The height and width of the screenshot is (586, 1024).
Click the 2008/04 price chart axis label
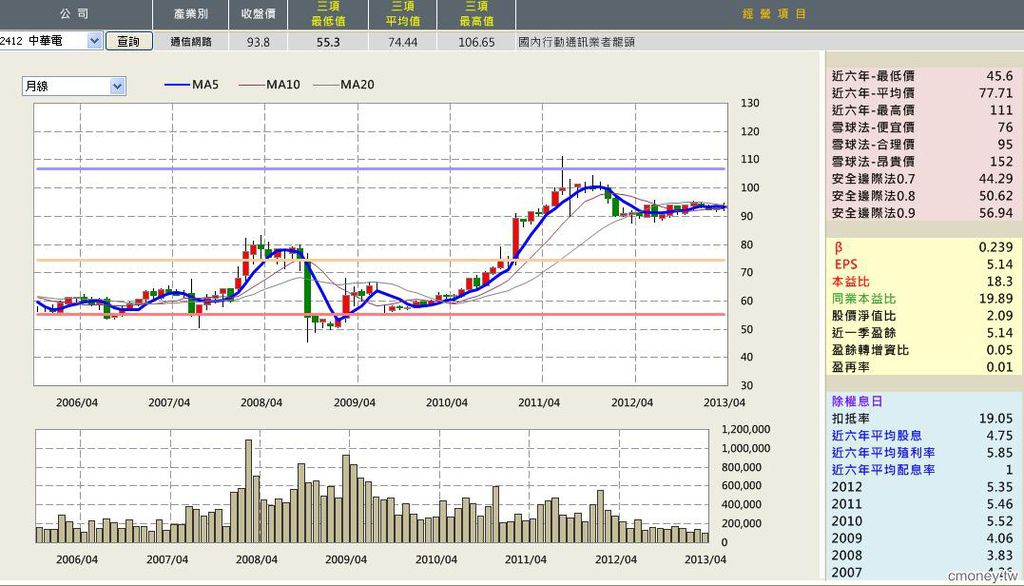click(x=261, y=402)
